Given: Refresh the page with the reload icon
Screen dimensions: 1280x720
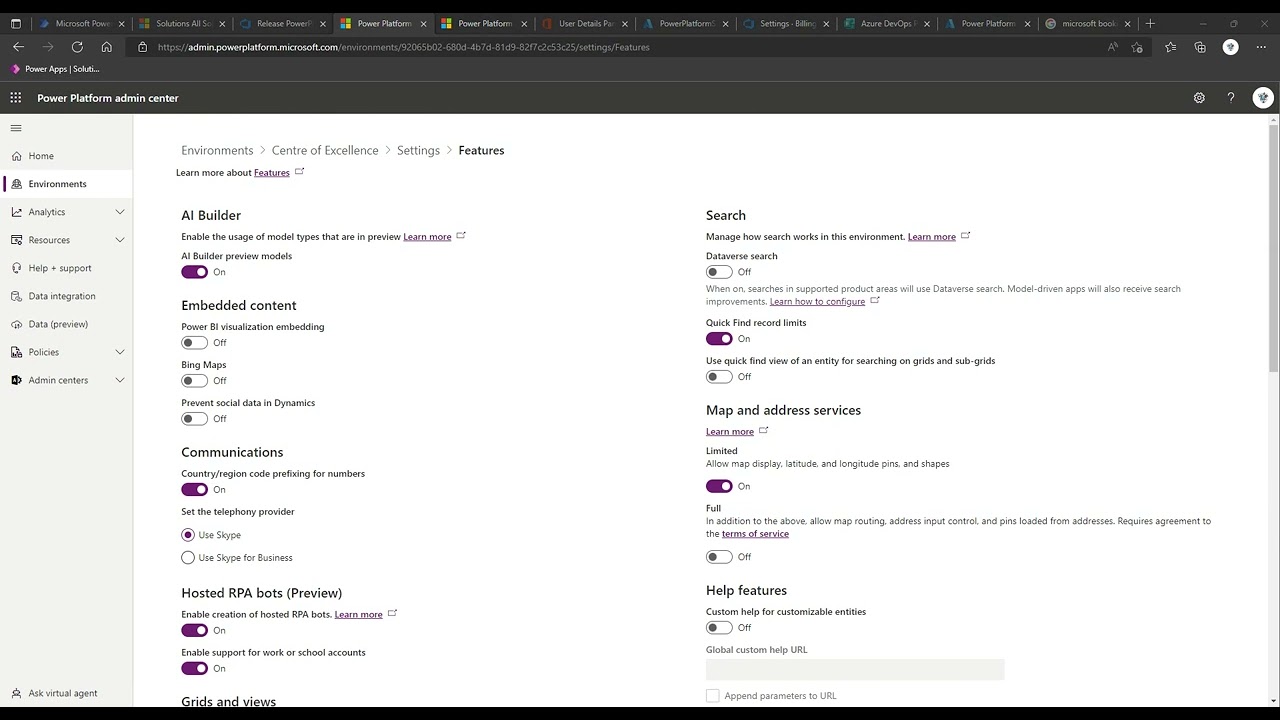Looking at the screenshot, I should pos(77,47).
